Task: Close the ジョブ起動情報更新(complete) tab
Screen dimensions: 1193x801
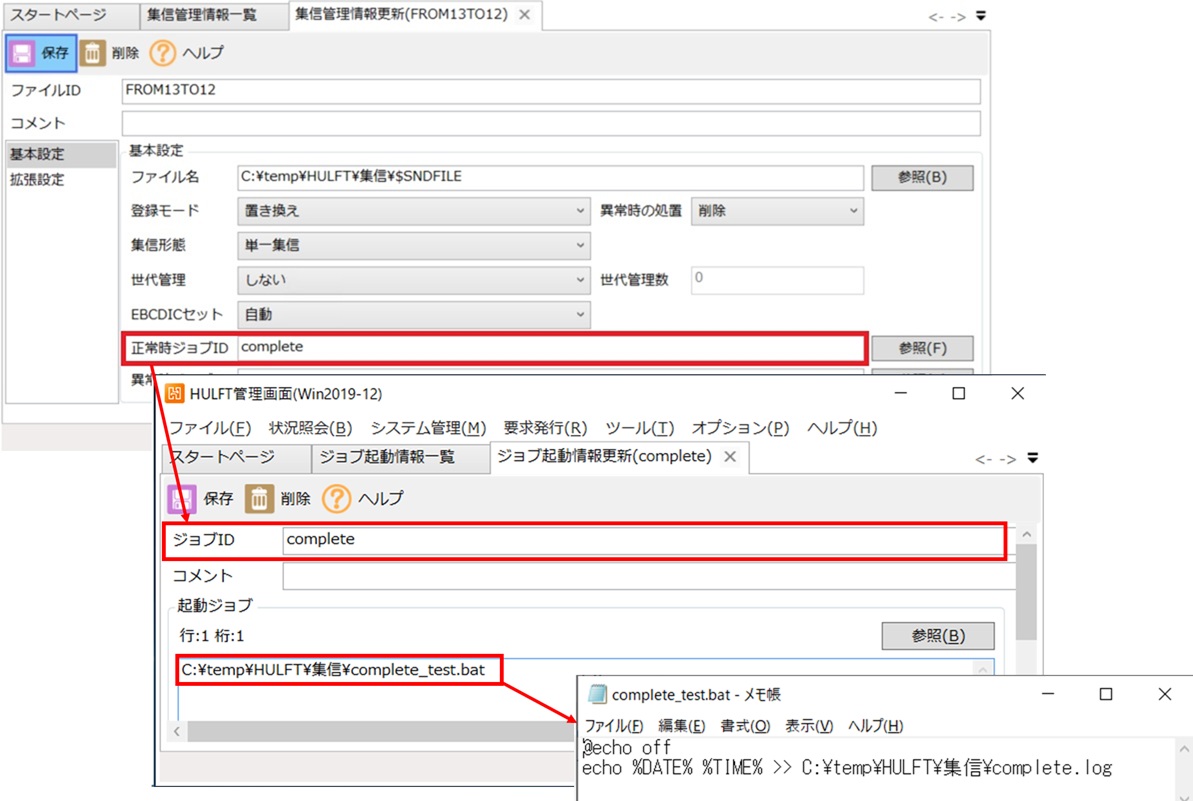Action: point(730,457)
